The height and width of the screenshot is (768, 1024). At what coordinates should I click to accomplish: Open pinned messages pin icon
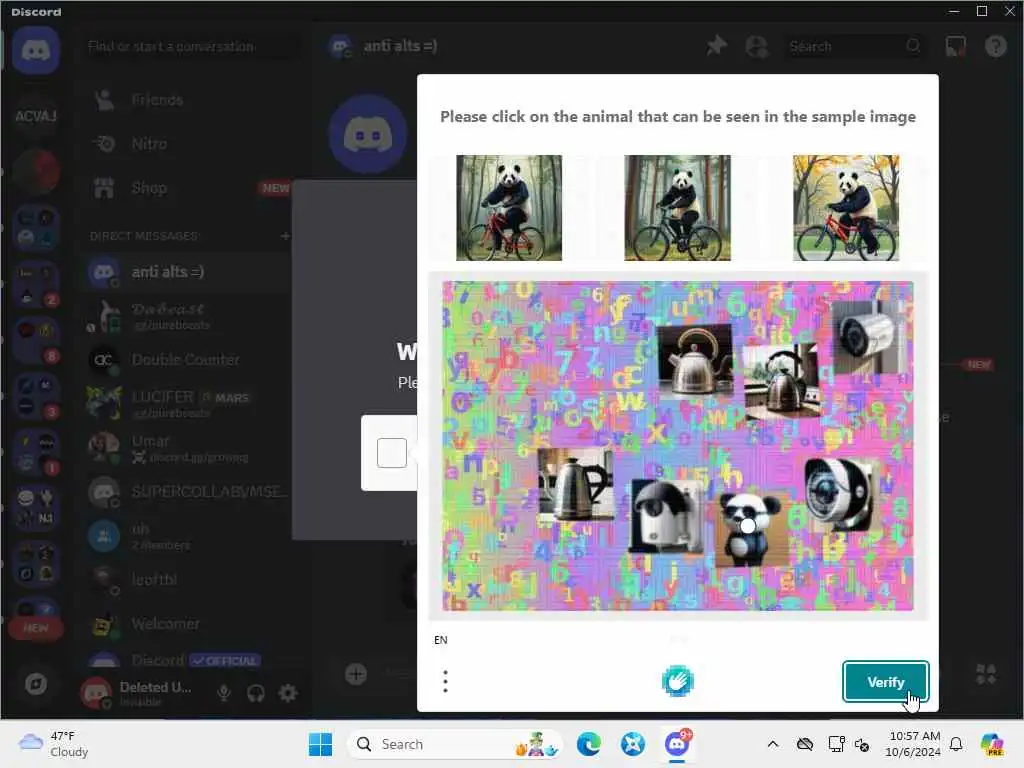coord(716,46)
